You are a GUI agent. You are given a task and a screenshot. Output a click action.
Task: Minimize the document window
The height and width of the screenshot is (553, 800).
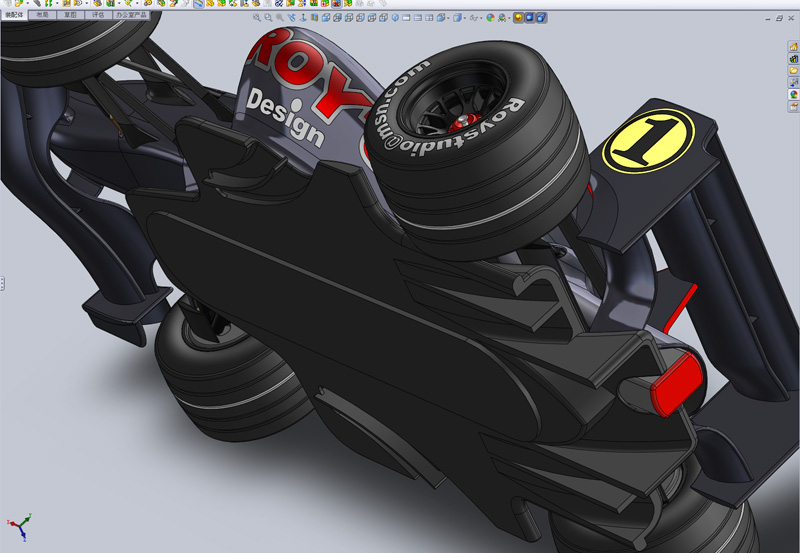[768, 18]
